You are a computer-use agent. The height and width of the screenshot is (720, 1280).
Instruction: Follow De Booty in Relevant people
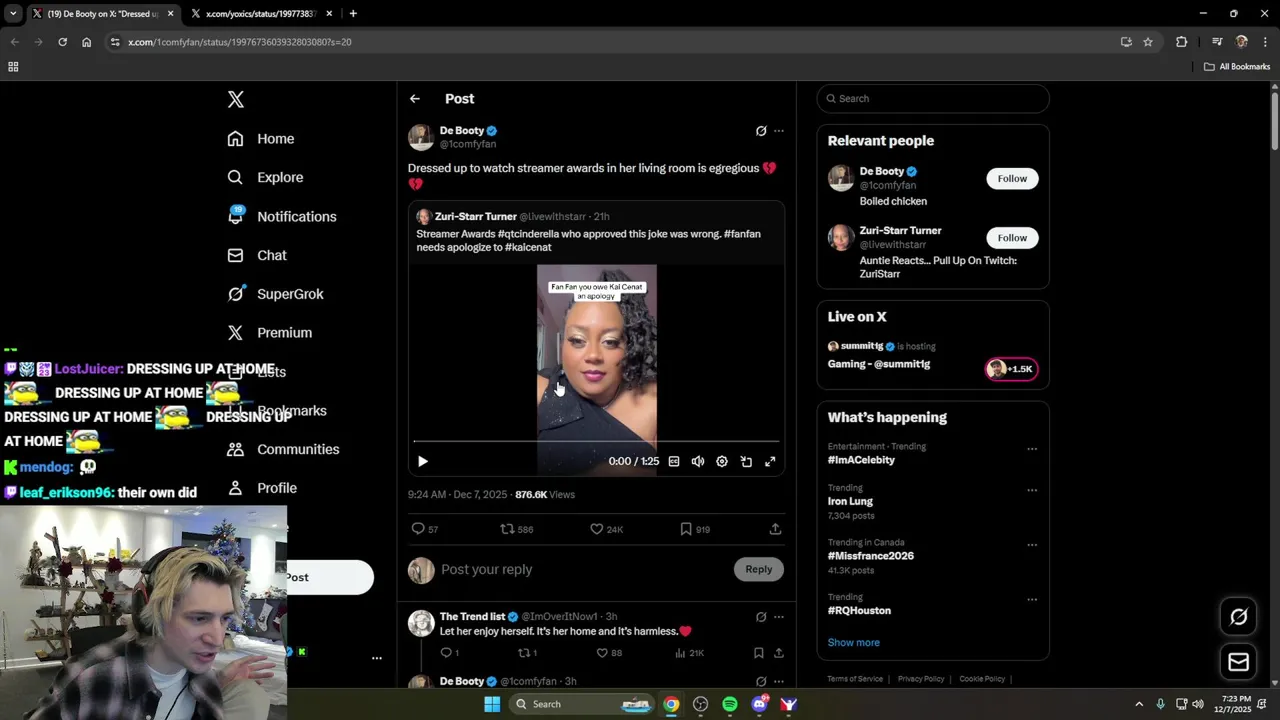click(x=1012, y=179)
